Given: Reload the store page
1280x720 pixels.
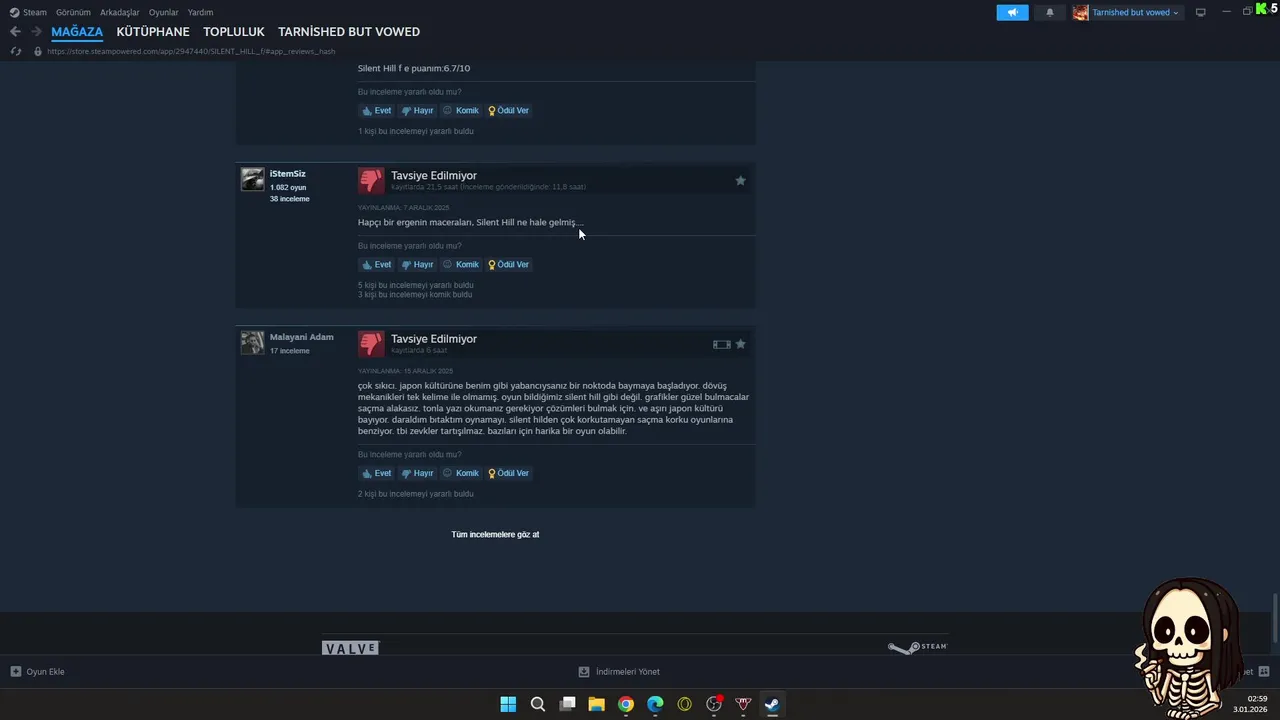Looking at the screenshot, I should [x=16, y=51].
